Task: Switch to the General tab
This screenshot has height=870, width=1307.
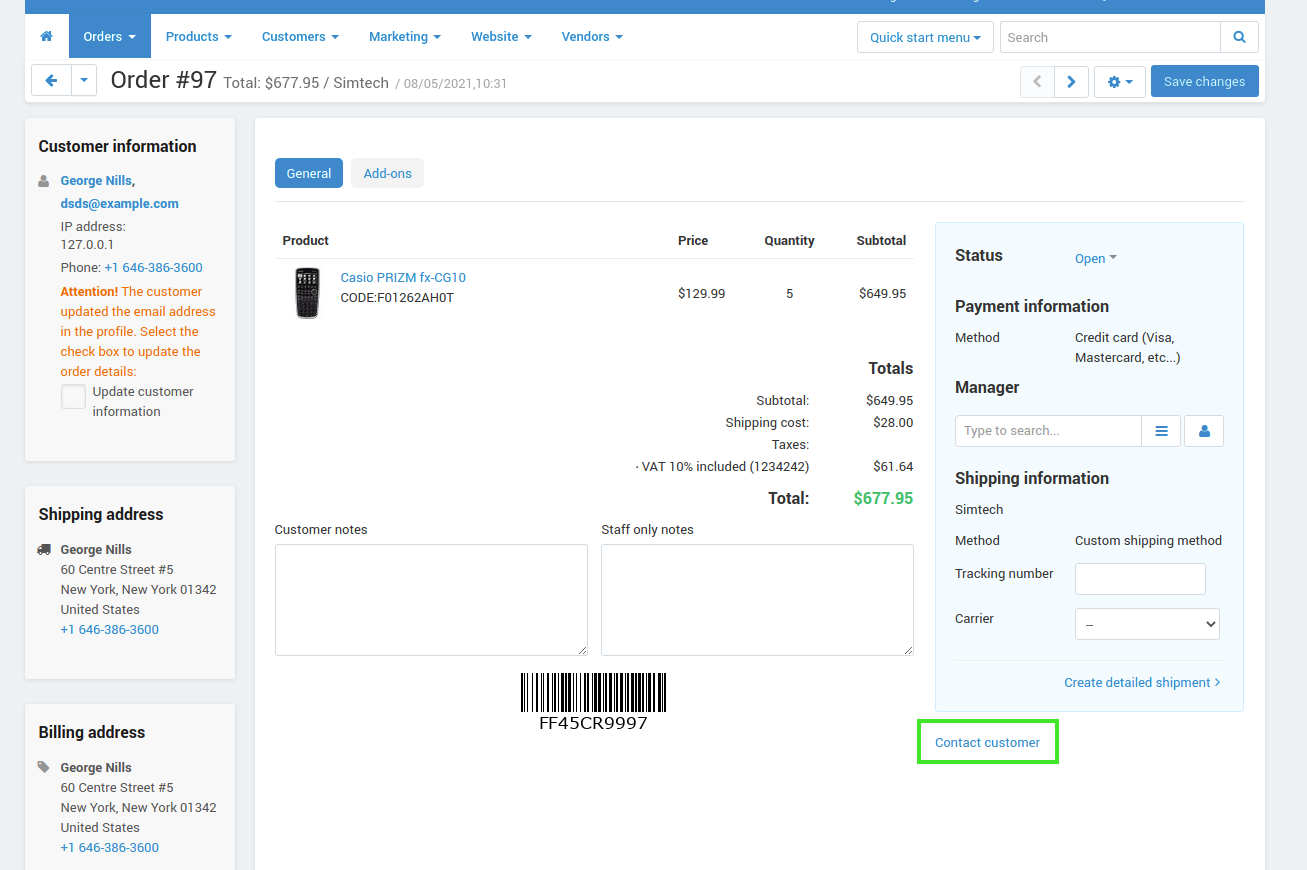Action: [x=309, y=173]
